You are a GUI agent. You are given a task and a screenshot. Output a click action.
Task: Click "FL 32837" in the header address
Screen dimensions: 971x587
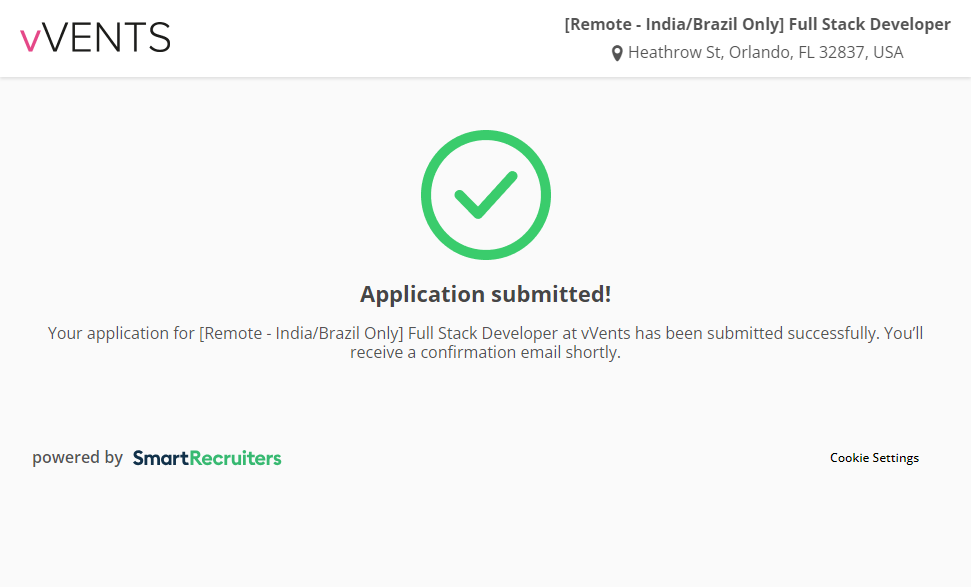pyautogui.click(x=833, y=52)
